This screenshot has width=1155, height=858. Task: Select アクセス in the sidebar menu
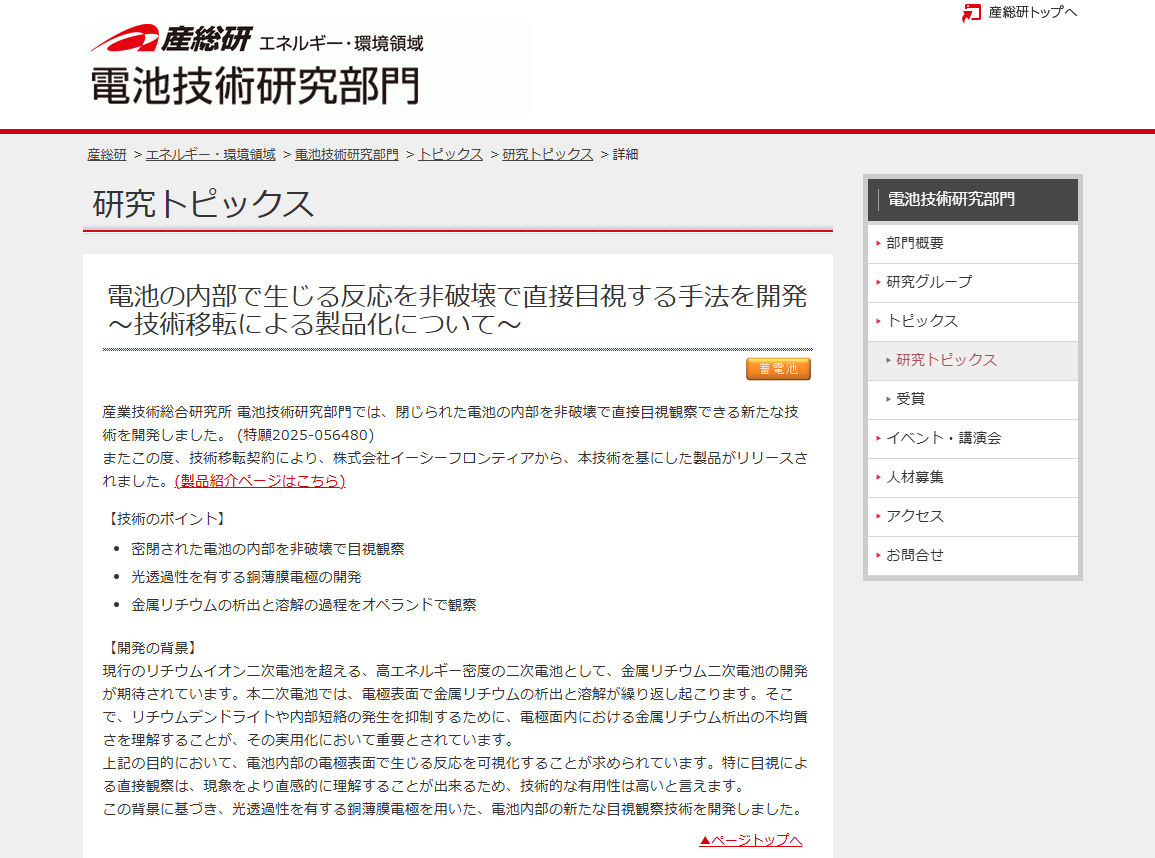click(914, 516)
